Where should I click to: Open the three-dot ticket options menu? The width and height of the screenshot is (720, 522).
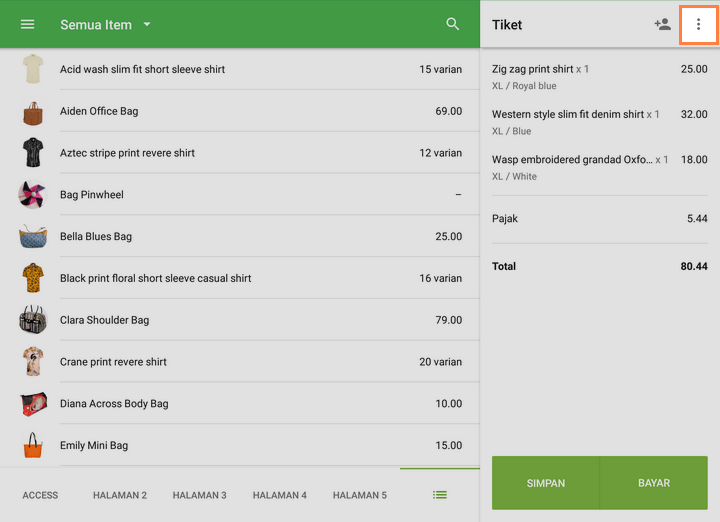(x=698, y=24)
